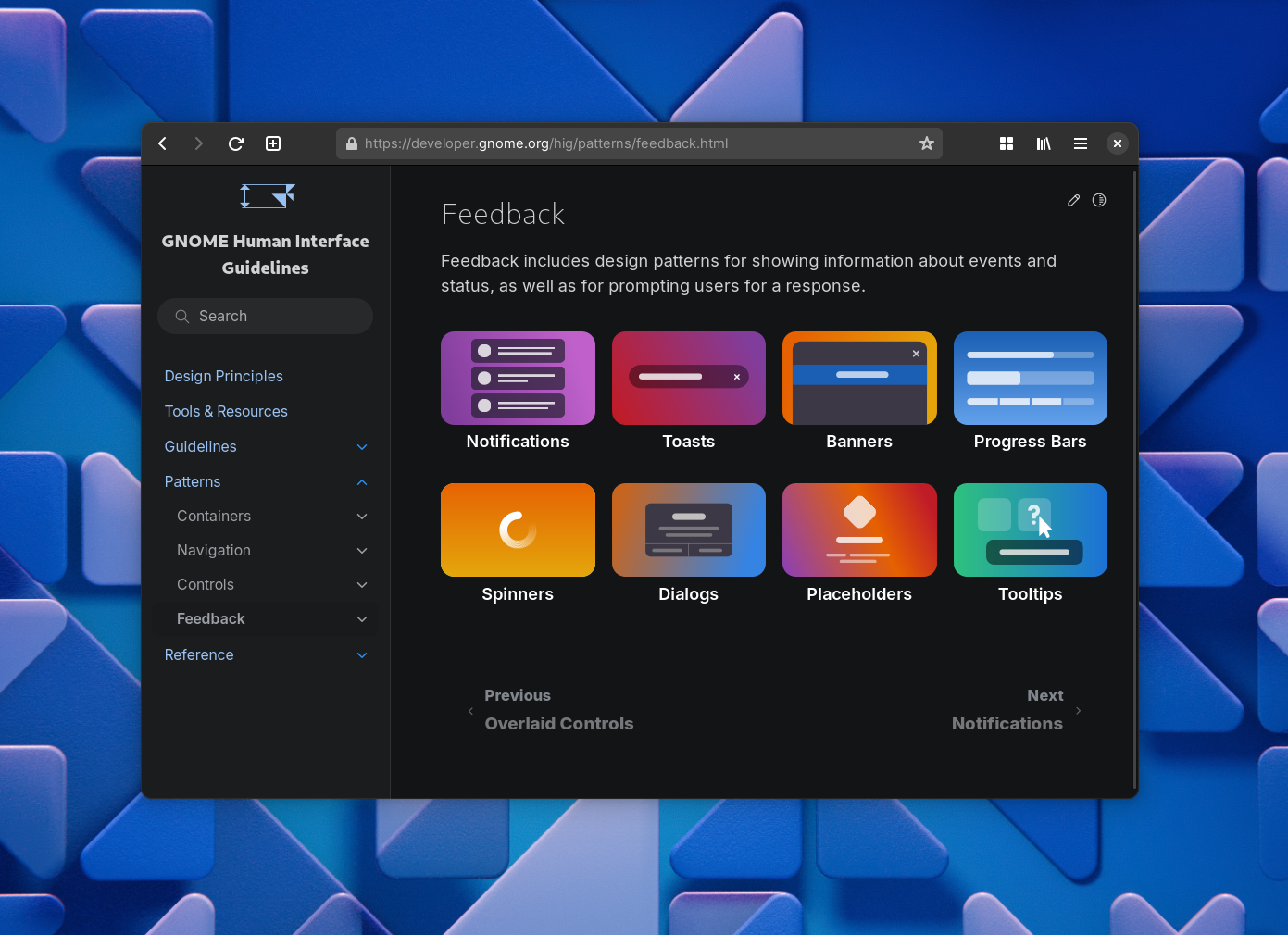The height and width of the screenshot is (935, 1288).
Task: Expand the Reference section chevron
Action: (362, 655)
